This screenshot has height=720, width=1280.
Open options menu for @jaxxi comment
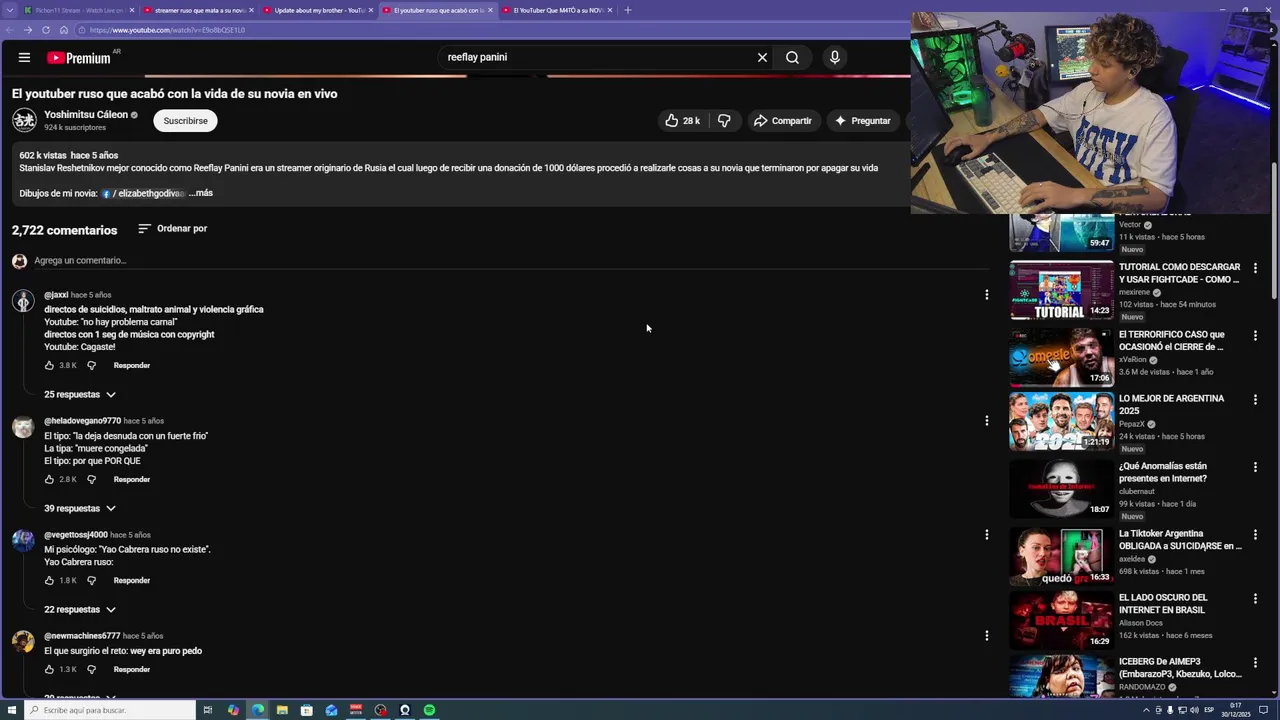(986, 294)
